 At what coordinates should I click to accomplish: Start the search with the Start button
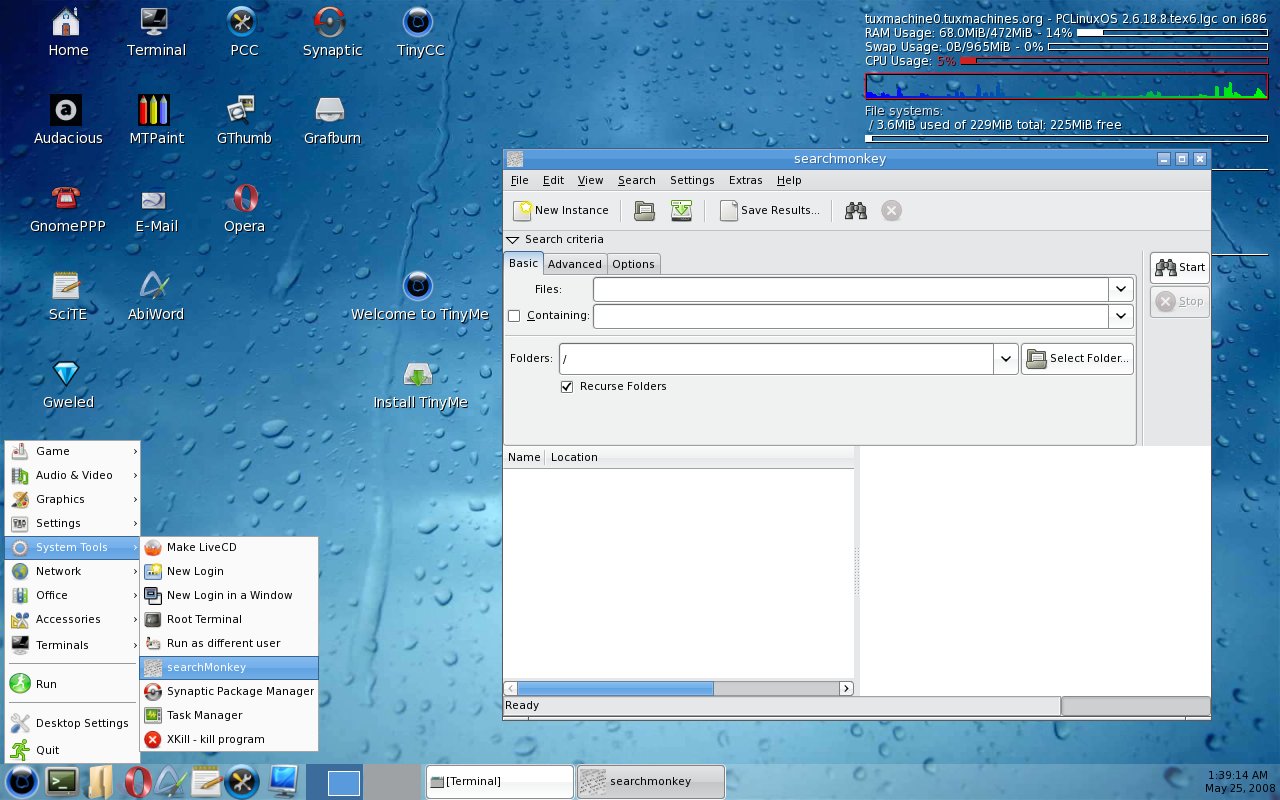tap(1180, 267)
